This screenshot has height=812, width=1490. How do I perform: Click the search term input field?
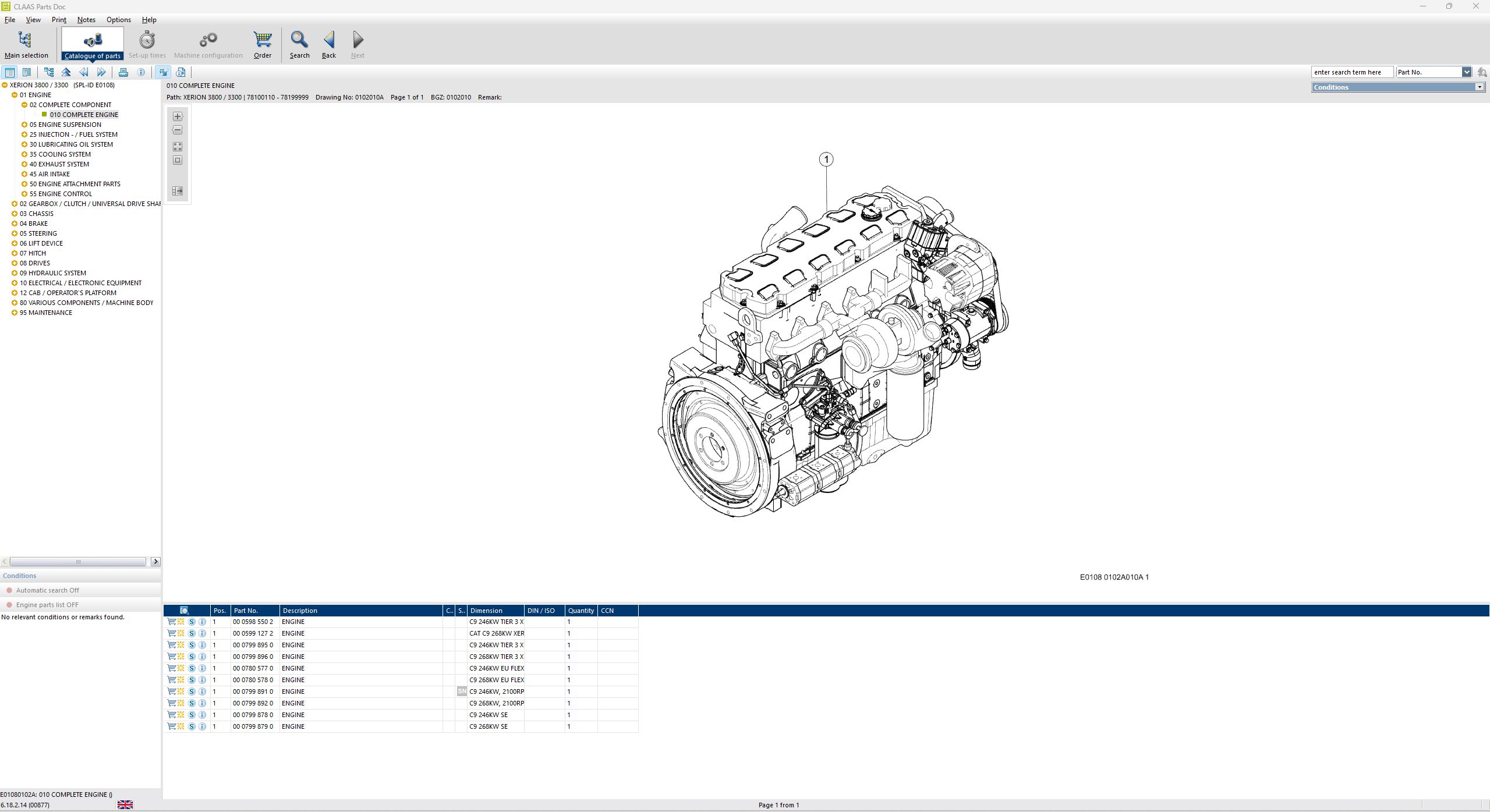[1351, 72]
